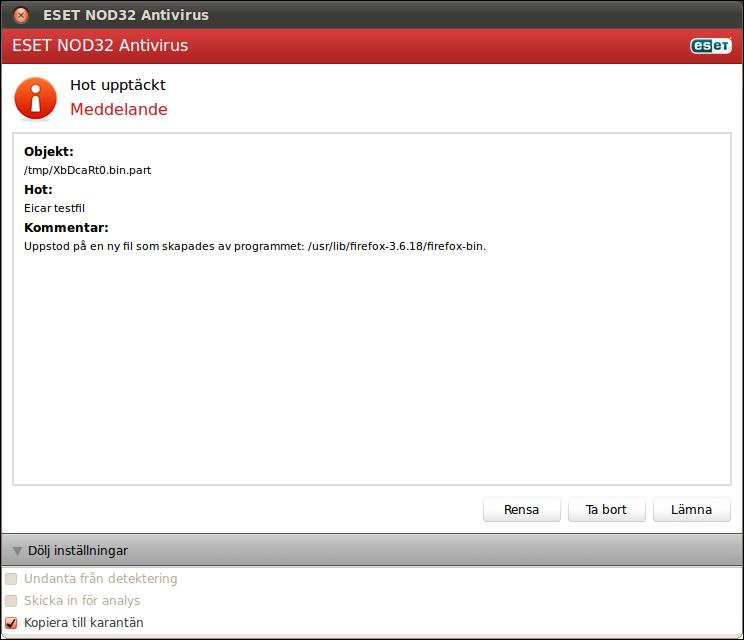Close the ESET NOD32 Antivirus window
Viewport: 744px width, 640px height.
coord(21,15)
